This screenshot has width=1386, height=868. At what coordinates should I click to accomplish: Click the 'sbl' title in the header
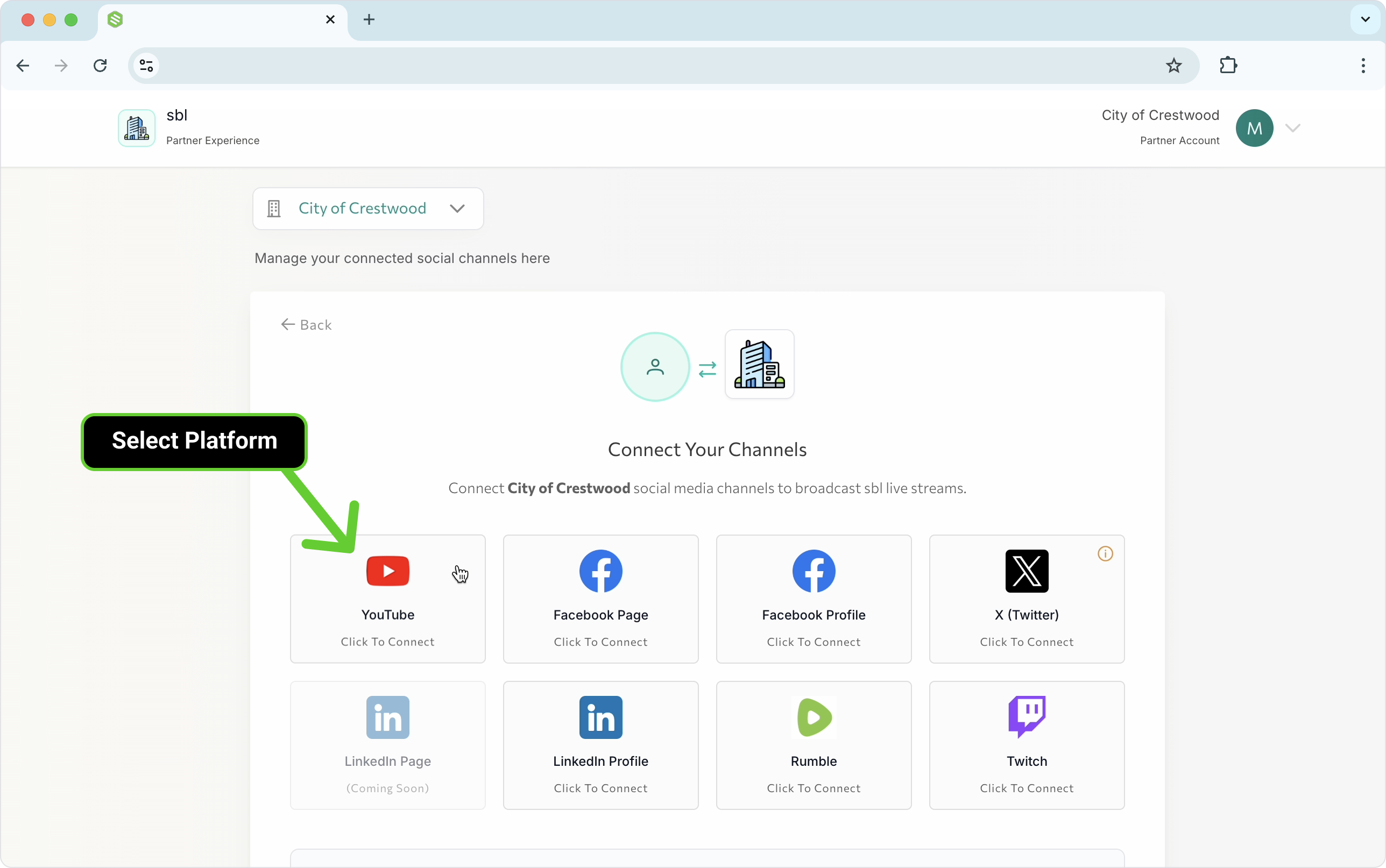[177, 116]
